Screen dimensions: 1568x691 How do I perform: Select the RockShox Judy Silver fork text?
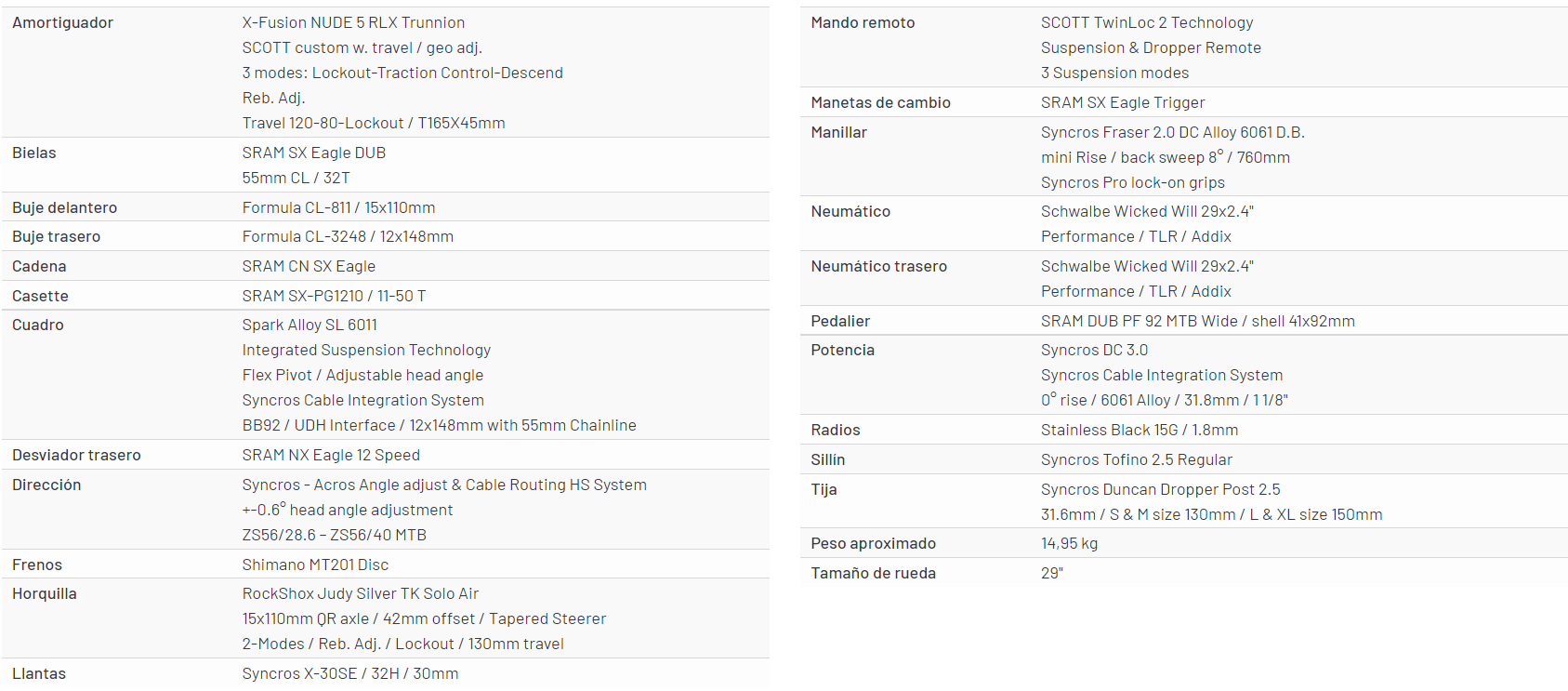click(x=361, y=593)
